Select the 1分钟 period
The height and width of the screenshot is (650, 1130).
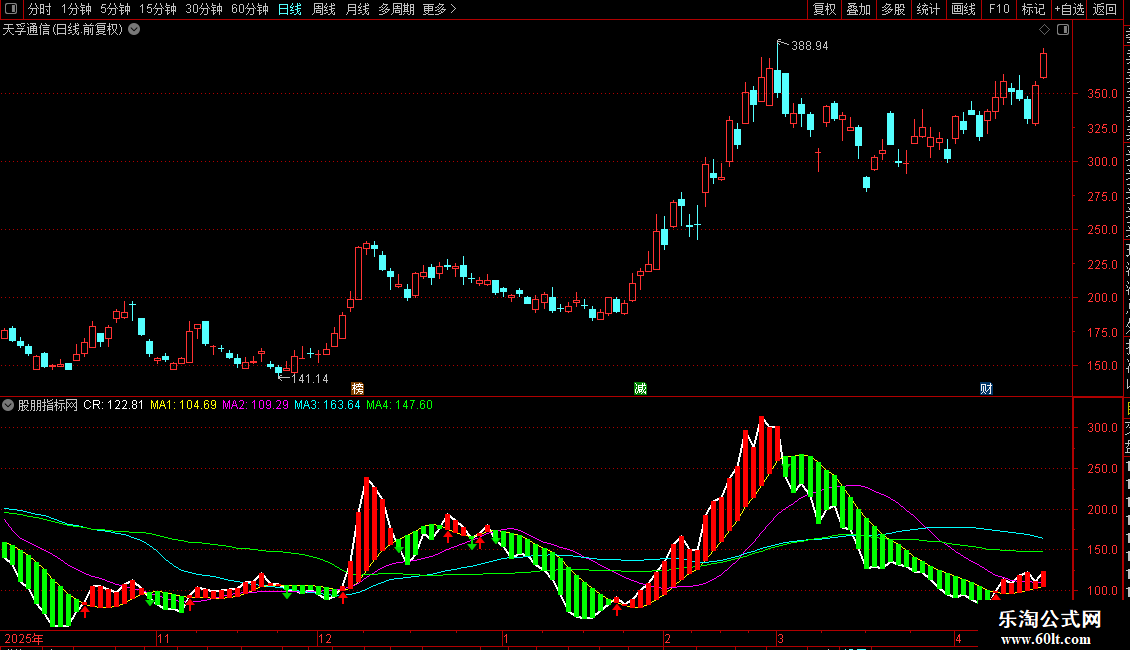(x=76, y=9)
